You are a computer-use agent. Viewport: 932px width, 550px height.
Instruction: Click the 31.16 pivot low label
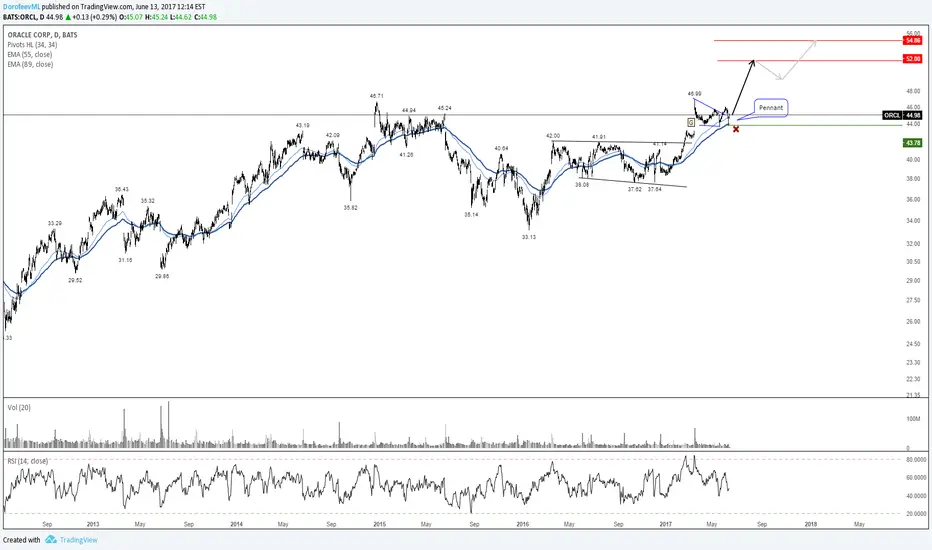pyautogui.click(x=125, y=260)
